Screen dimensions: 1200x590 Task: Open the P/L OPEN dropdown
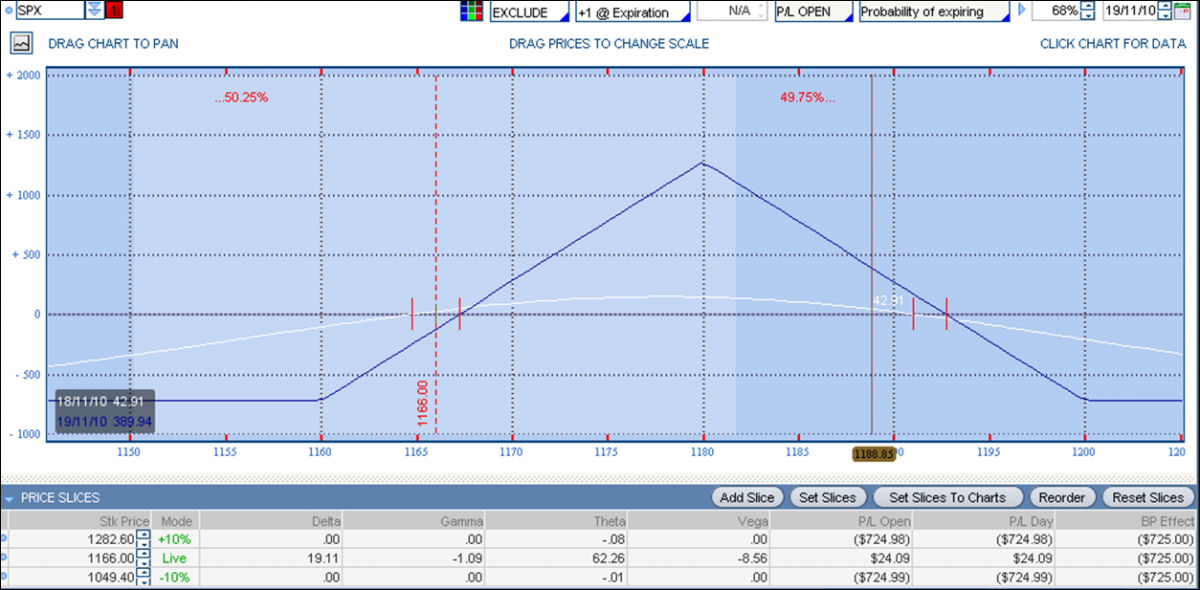pos(812,11)
